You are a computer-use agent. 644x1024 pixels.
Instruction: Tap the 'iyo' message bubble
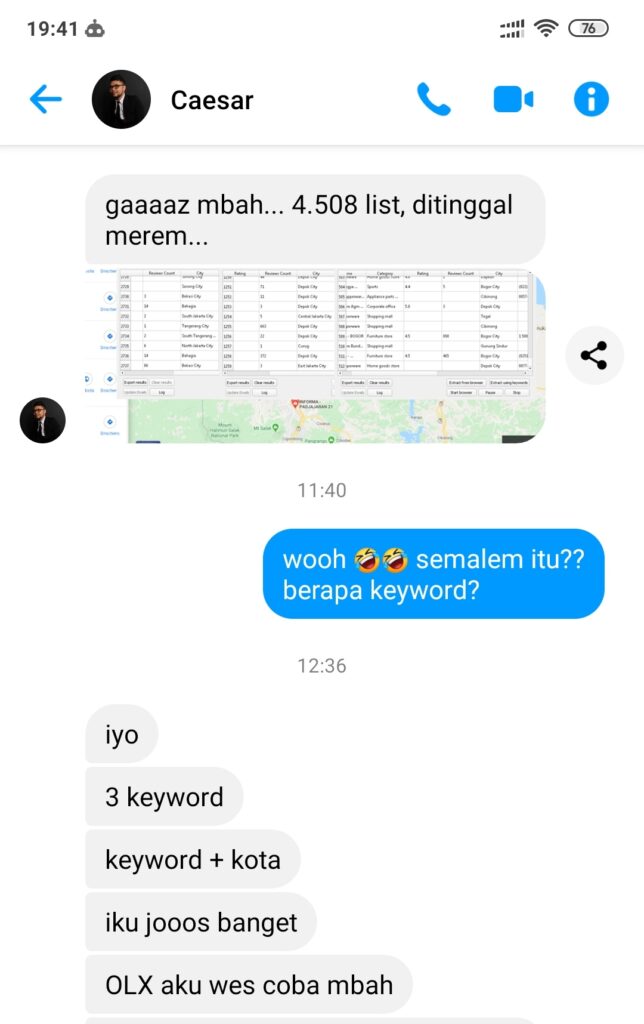[x=121, y=733]
